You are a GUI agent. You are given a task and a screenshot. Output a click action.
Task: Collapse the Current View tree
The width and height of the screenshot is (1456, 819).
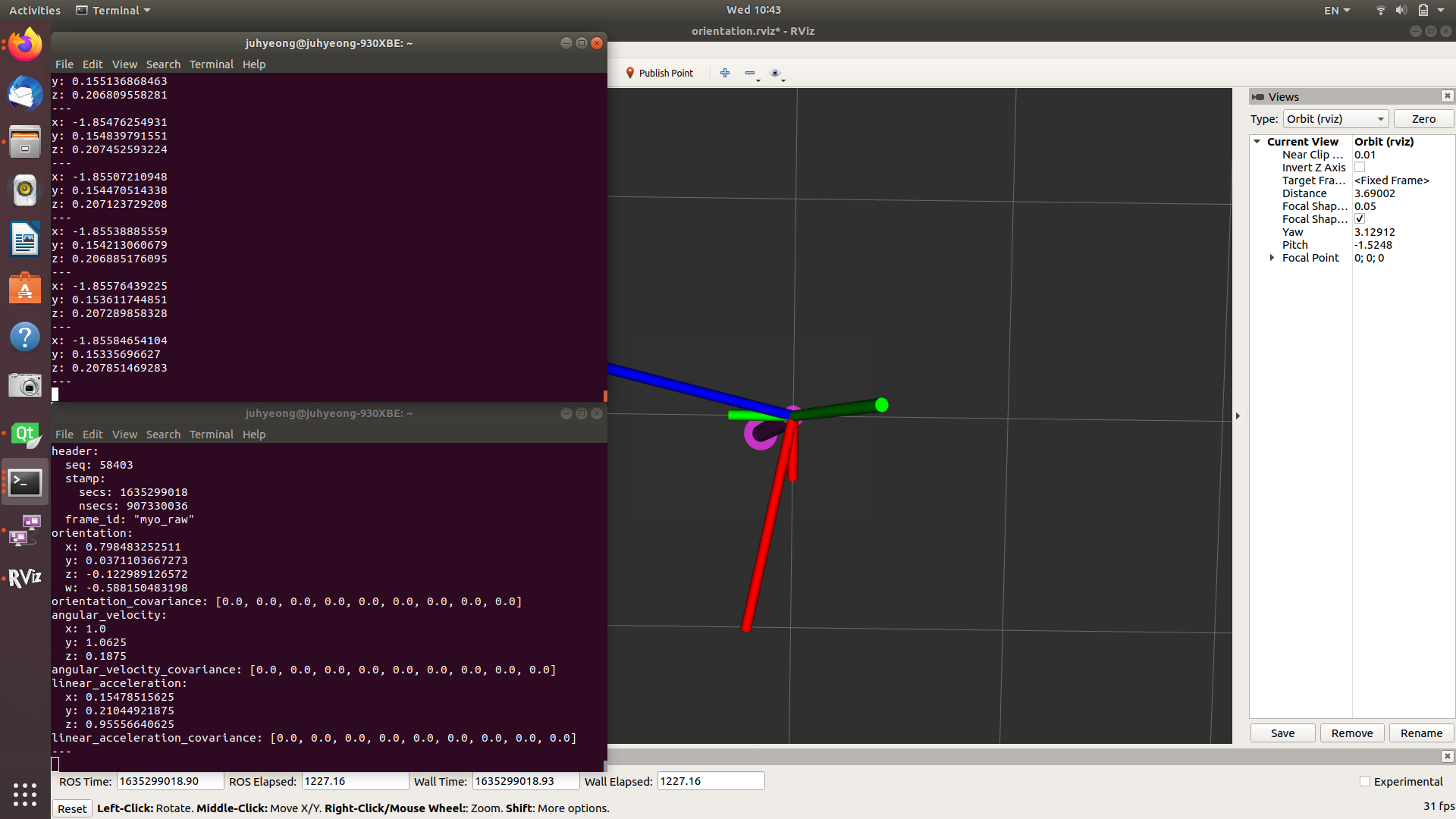point(1257,142)
